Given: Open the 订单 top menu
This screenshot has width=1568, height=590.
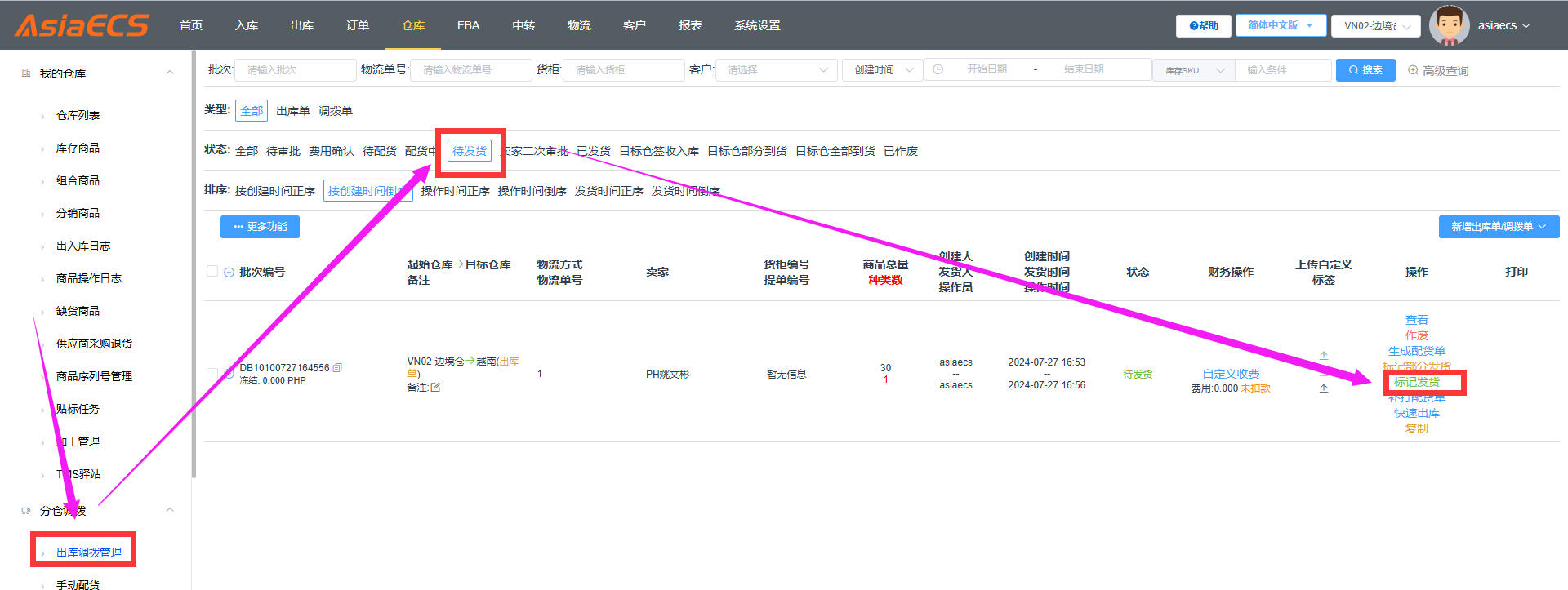Looking at the screenshot, I should [358, 26].
